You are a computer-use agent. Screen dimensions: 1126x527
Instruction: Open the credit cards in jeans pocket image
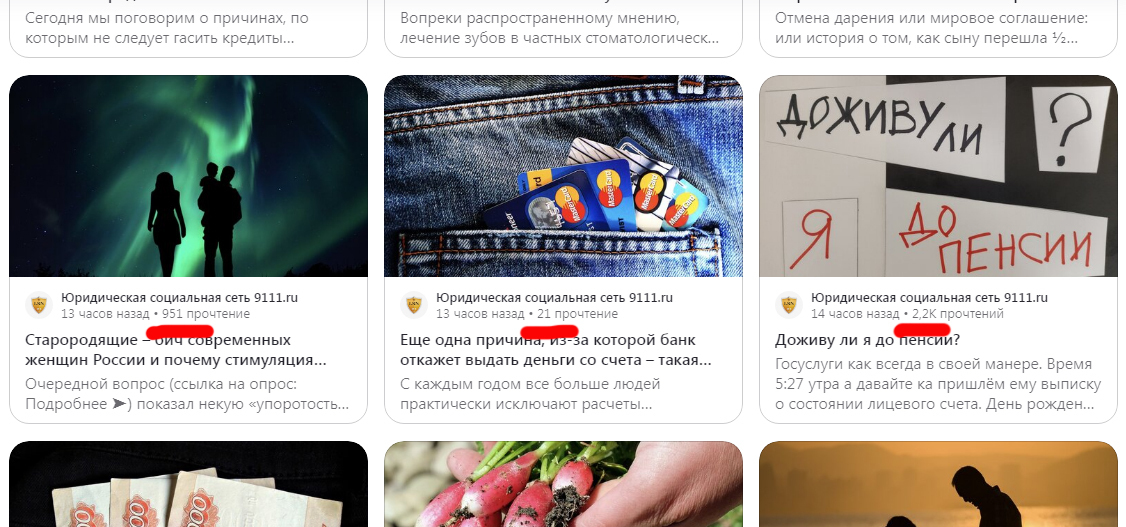click(x=563, y=176)
